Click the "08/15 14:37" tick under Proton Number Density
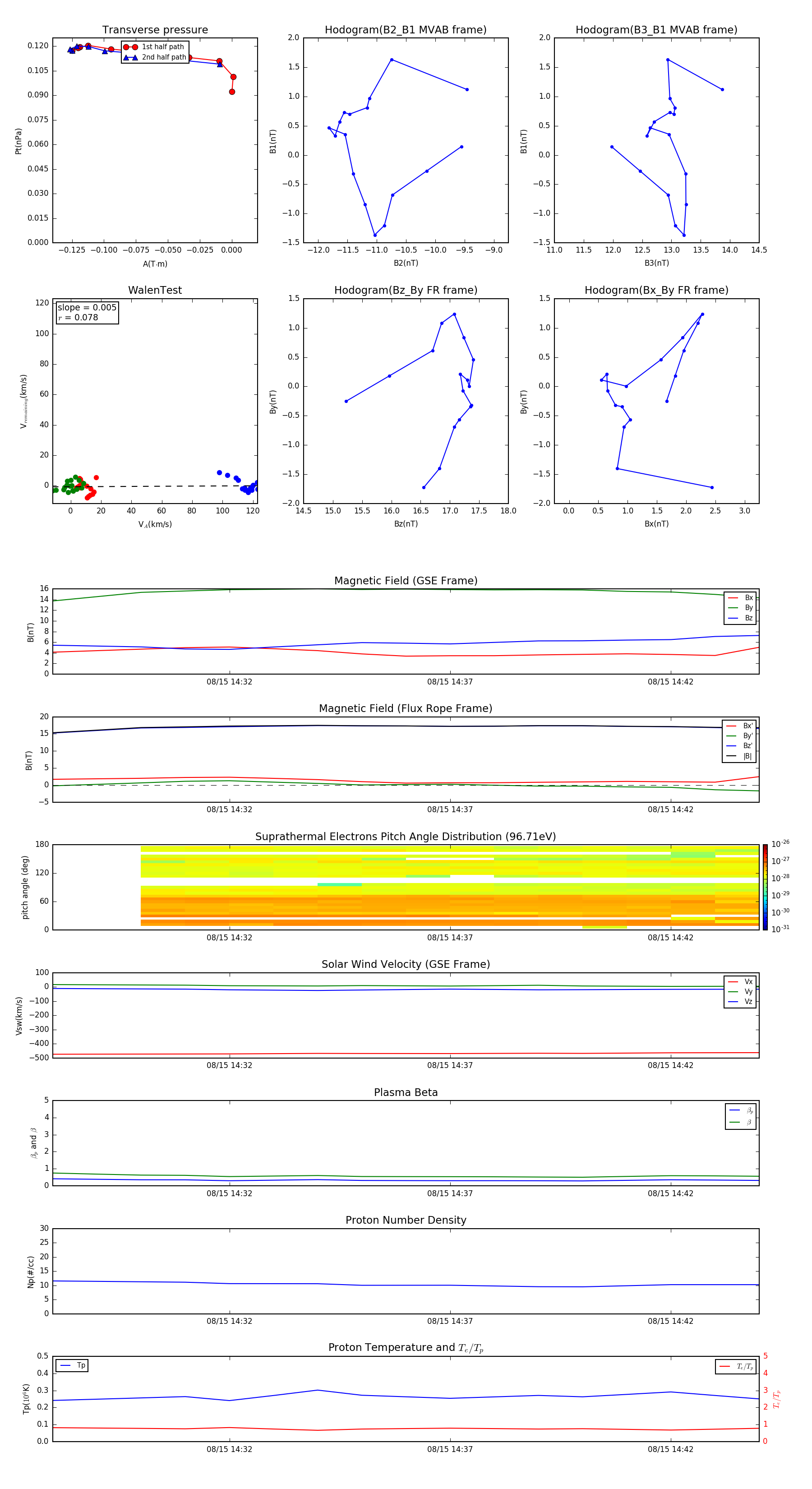The image size is (812, 1489). coord(450,1321)
